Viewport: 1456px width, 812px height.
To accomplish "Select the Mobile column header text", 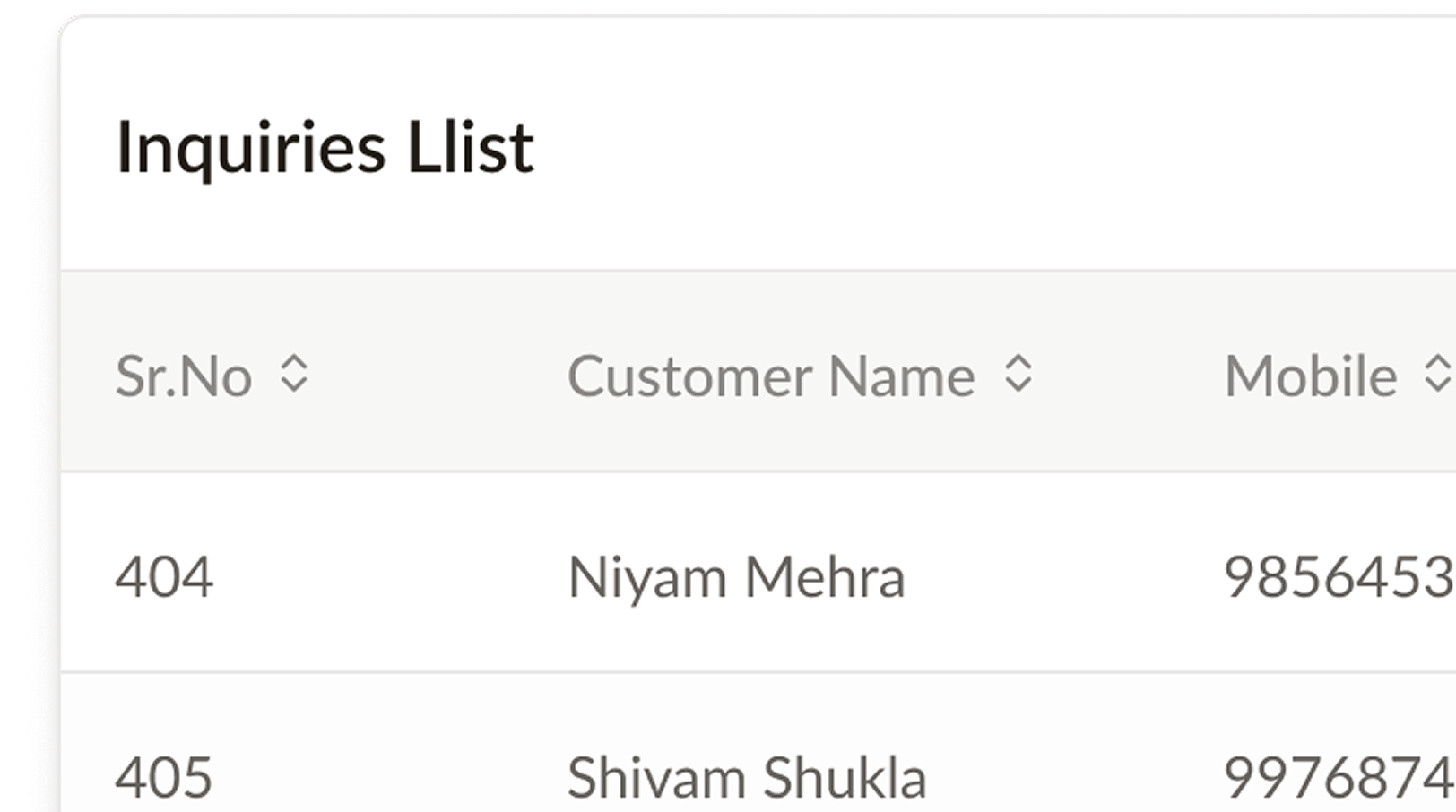I will click(x=1311, y=376).
